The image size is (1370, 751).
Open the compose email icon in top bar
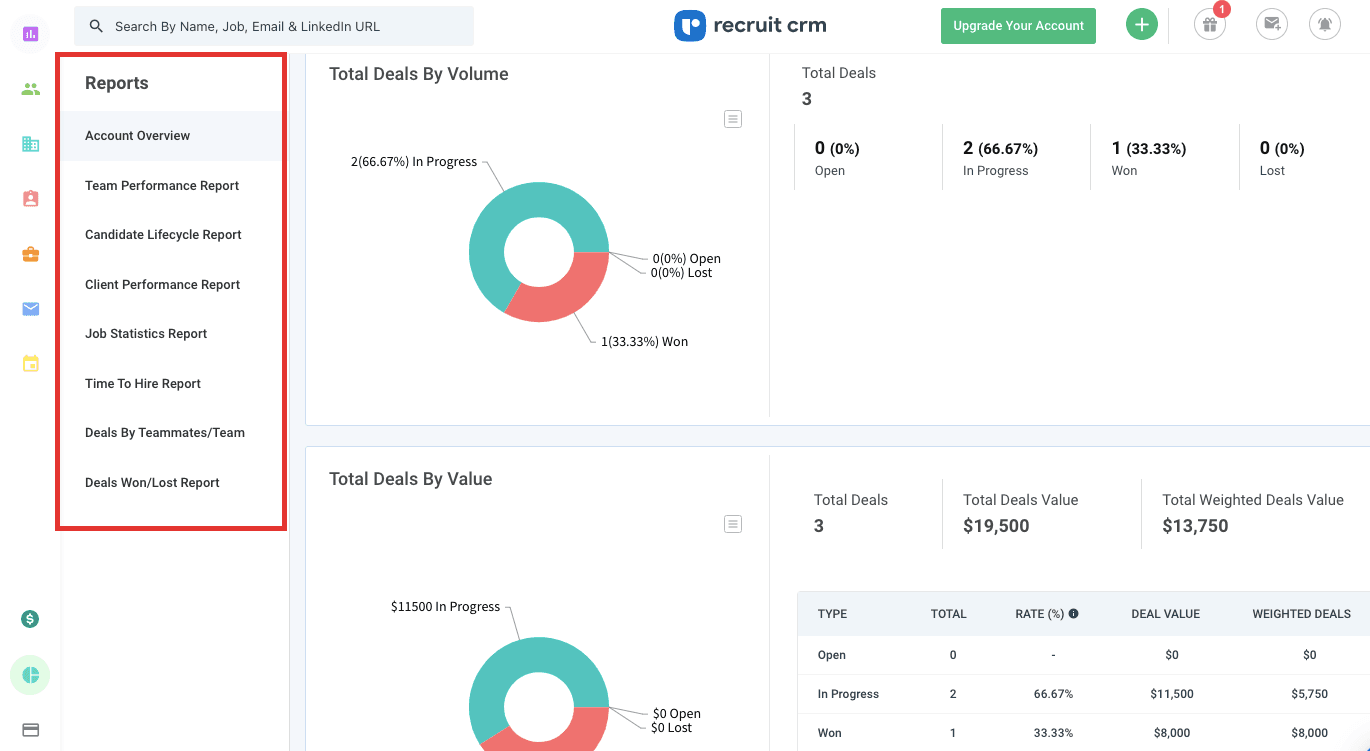coord(1271,23)
